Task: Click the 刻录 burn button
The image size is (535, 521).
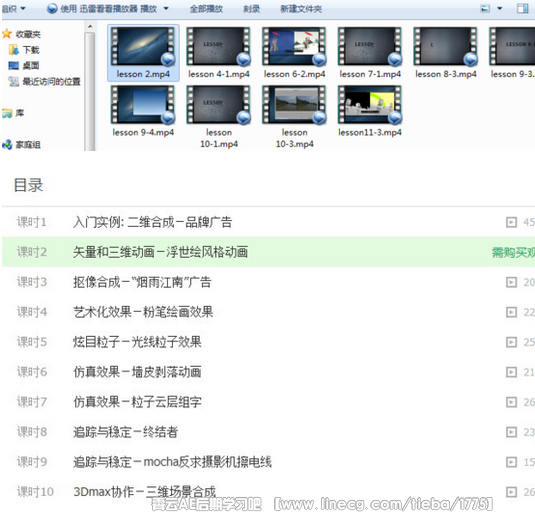Action: coord(251,9)
